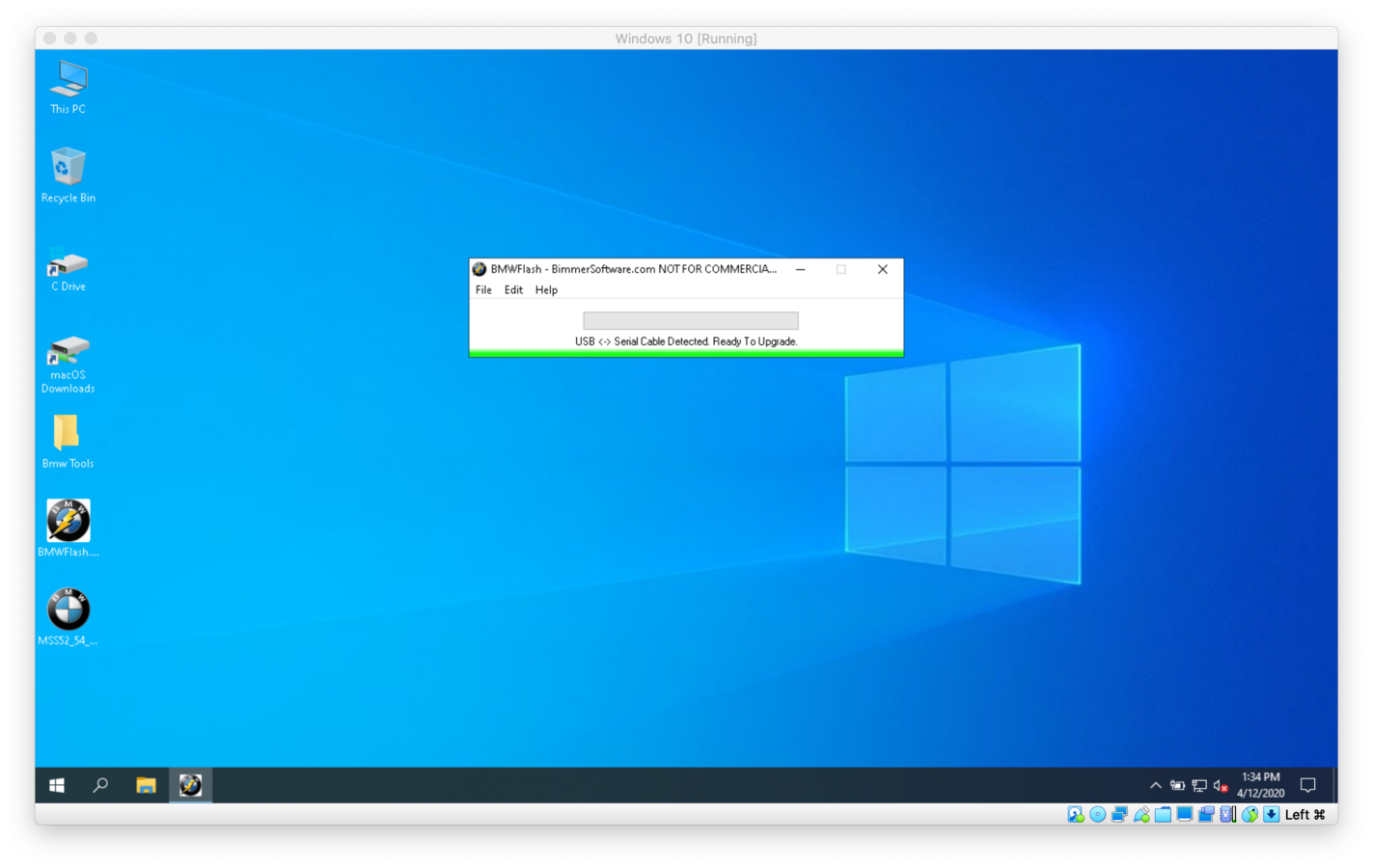Click the BMWFlash taskbar button

tap(190, 785)
